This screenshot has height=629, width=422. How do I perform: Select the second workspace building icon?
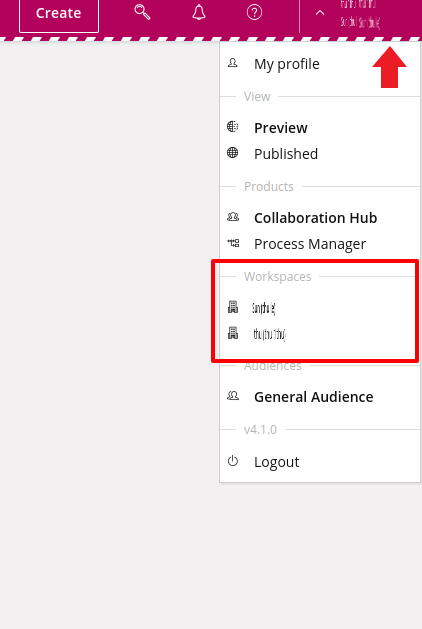tap(233, 333)
